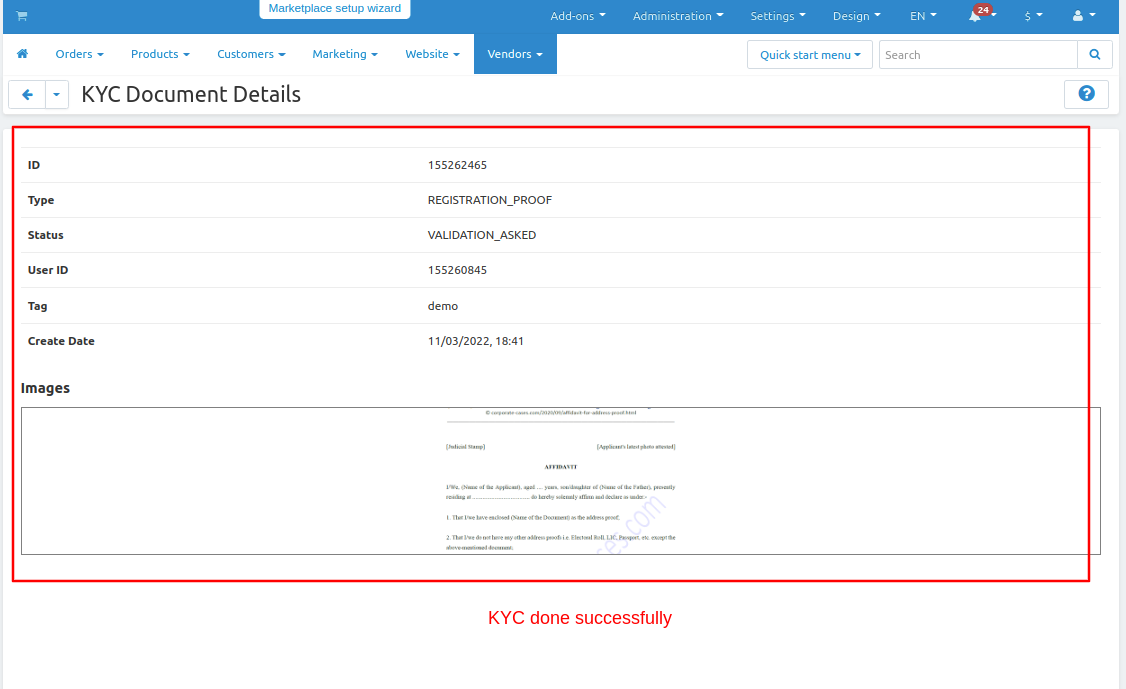The width and height of the screenshot is (1126, 689).
Task: Open notifications bell with 24 badge
Action: coord(980,15)
